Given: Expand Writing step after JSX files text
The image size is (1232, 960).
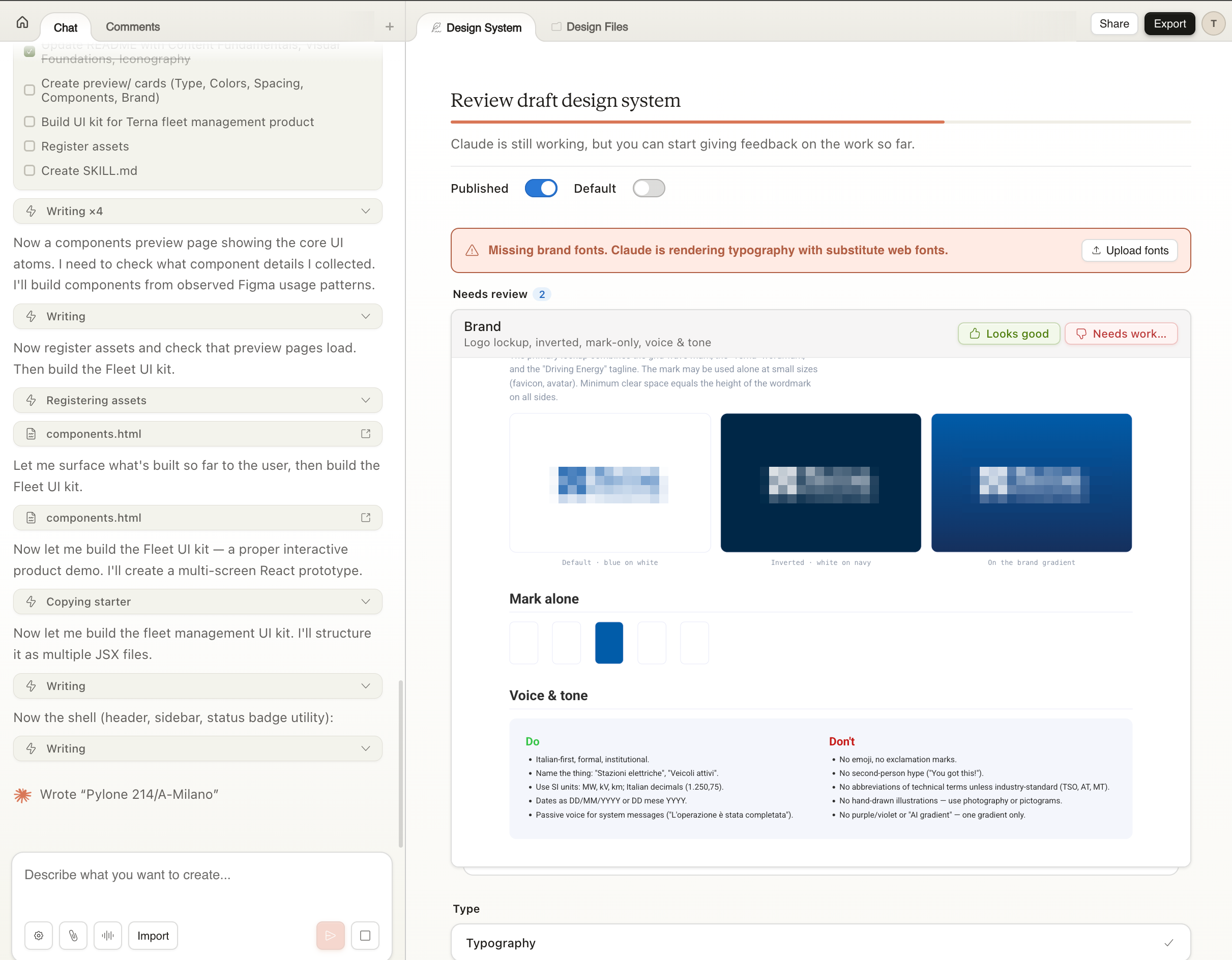Looking at the screenshot, I should 197,686.
